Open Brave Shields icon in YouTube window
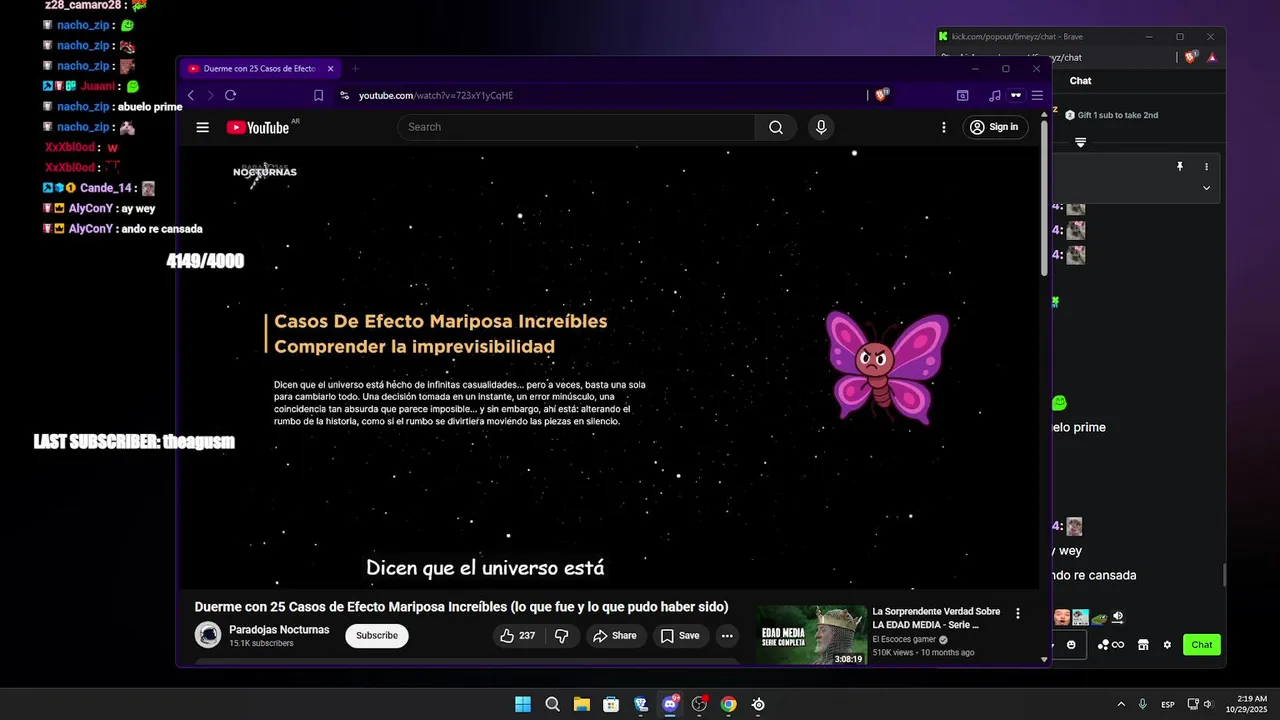1280x720 pixels. point(881,95)
